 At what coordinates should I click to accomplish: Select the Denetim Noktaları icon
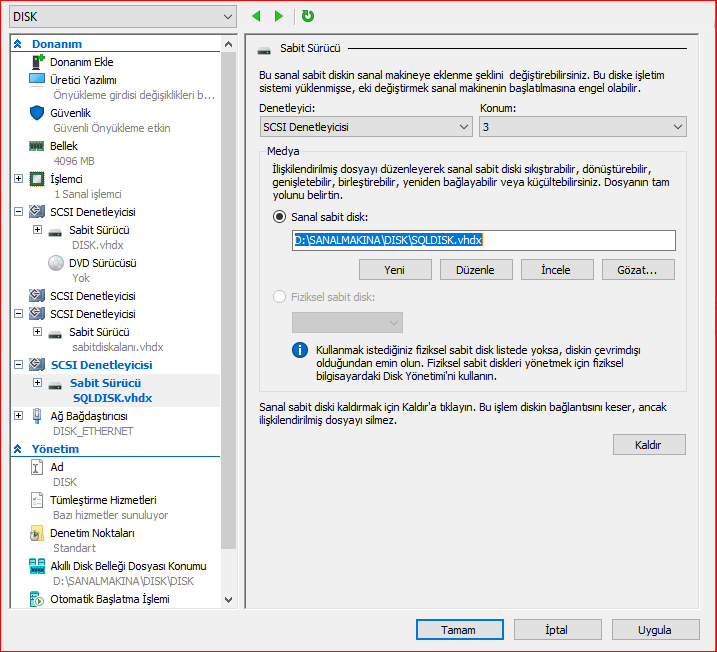(x=37, y=533)
